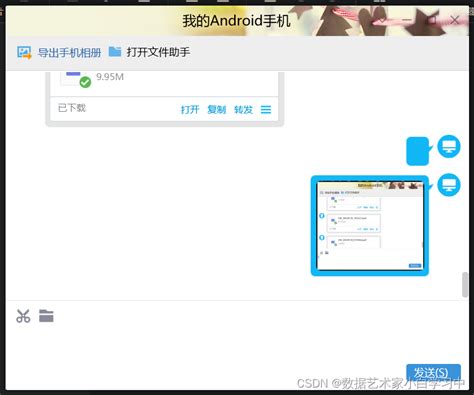Click the scissors screenshot tool icon
This screenshot has height=395, width=474.
click(23, 316)
